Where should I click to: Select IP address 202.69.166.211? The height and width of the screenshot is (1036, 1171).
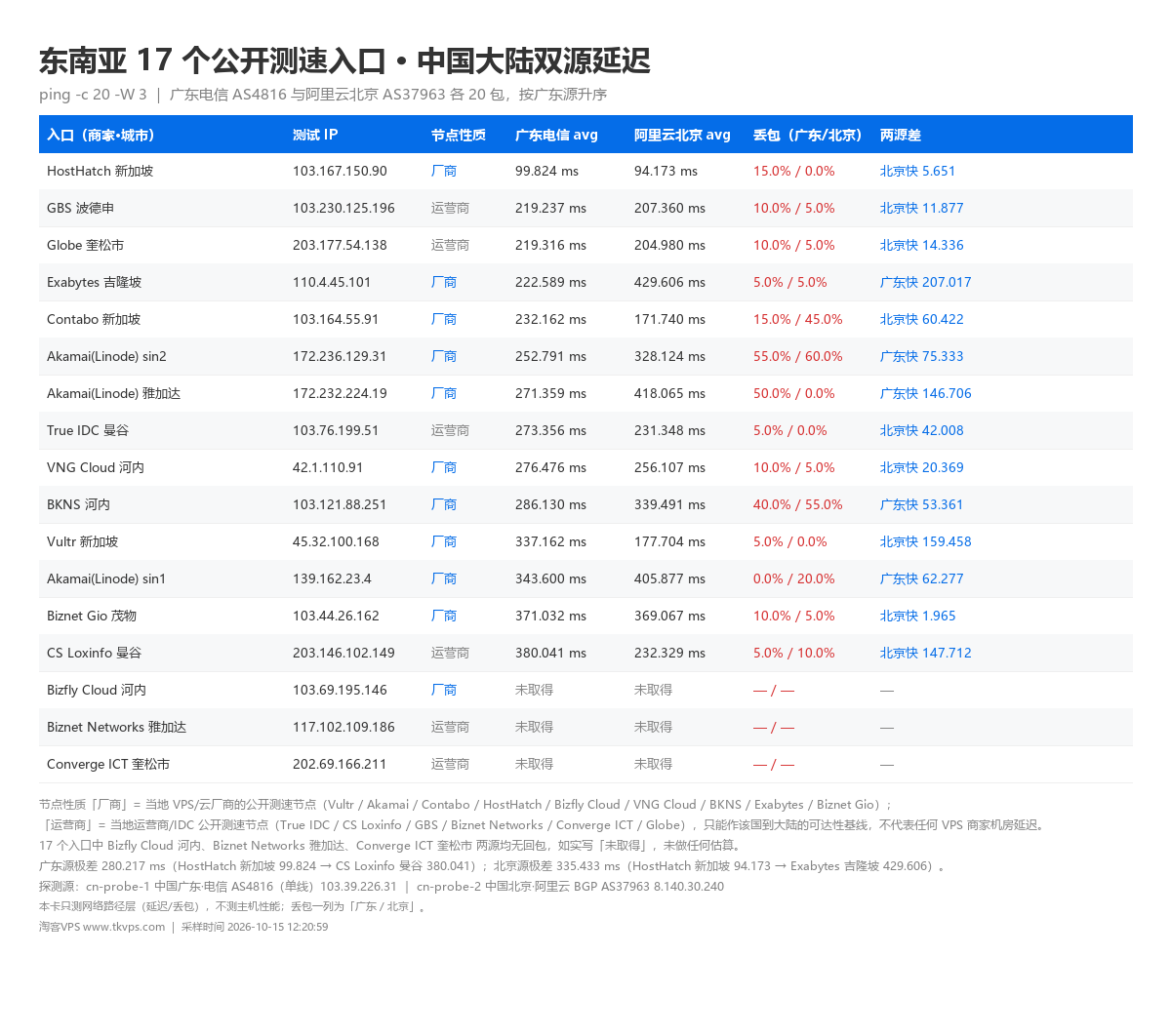[340, 764]
